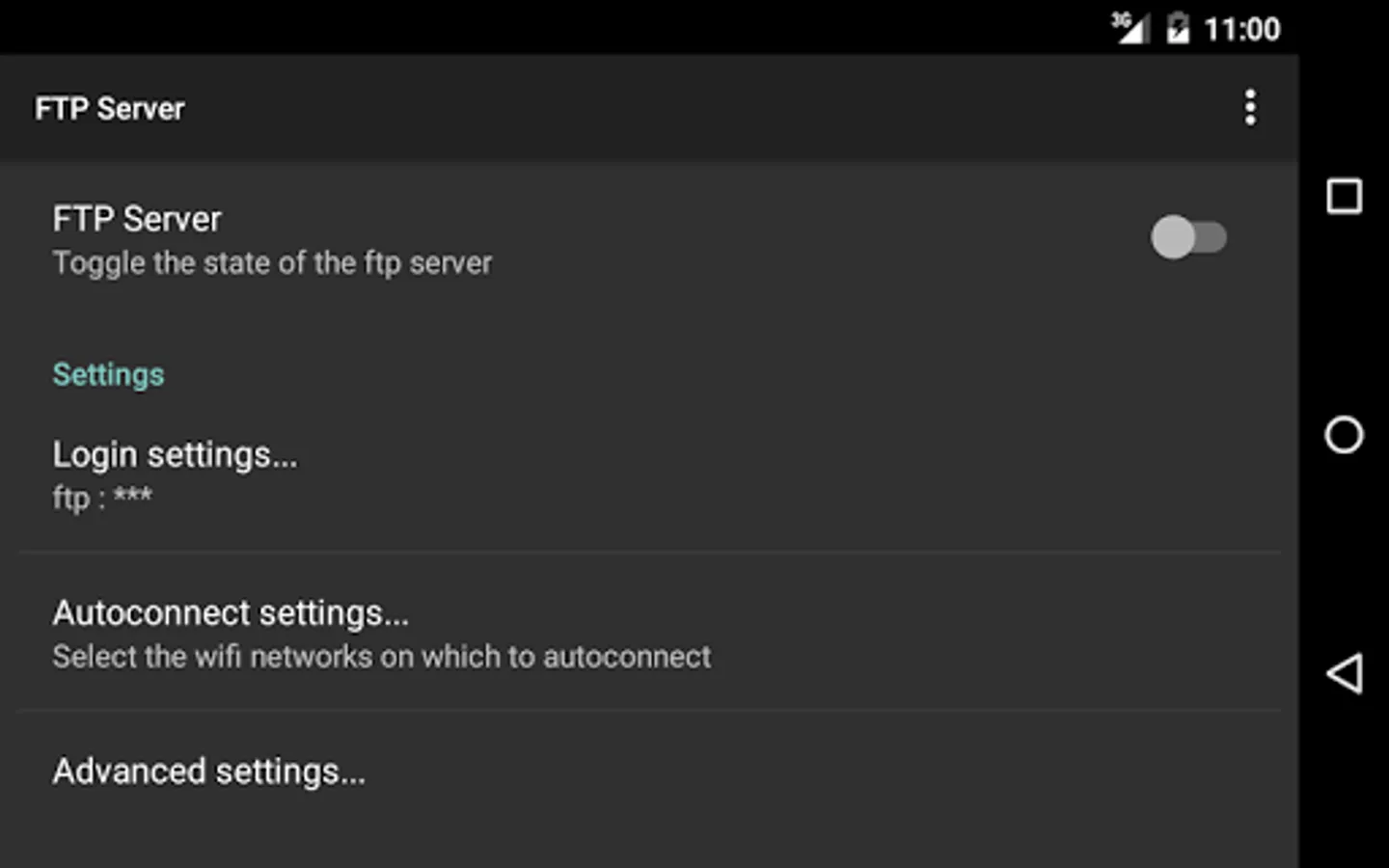Enable the FTP Server switch
The image size is (1389, 868).
click(x=1188, y=237)
